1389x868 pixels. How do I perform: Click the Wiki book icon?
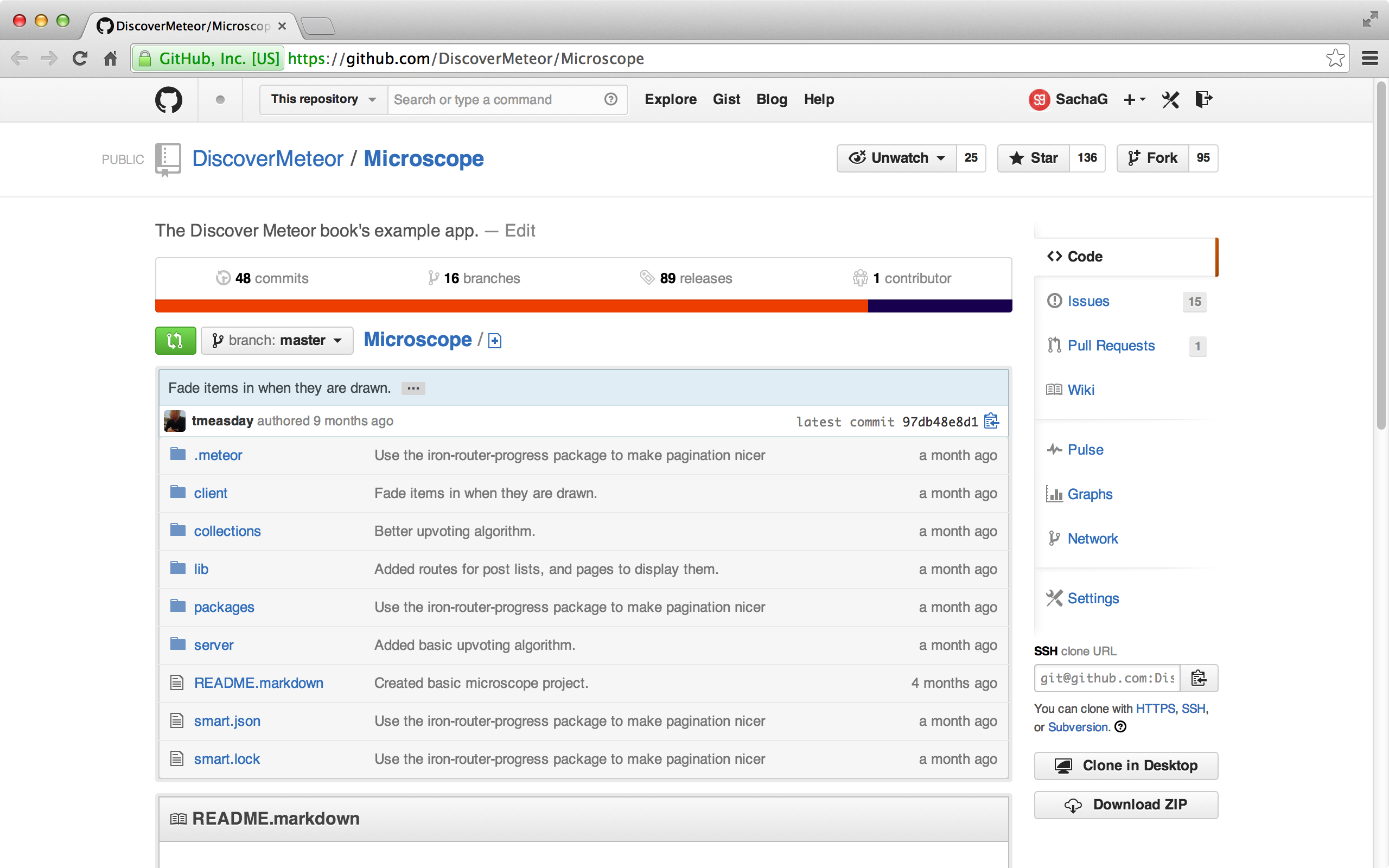(x=1054, y=390)
